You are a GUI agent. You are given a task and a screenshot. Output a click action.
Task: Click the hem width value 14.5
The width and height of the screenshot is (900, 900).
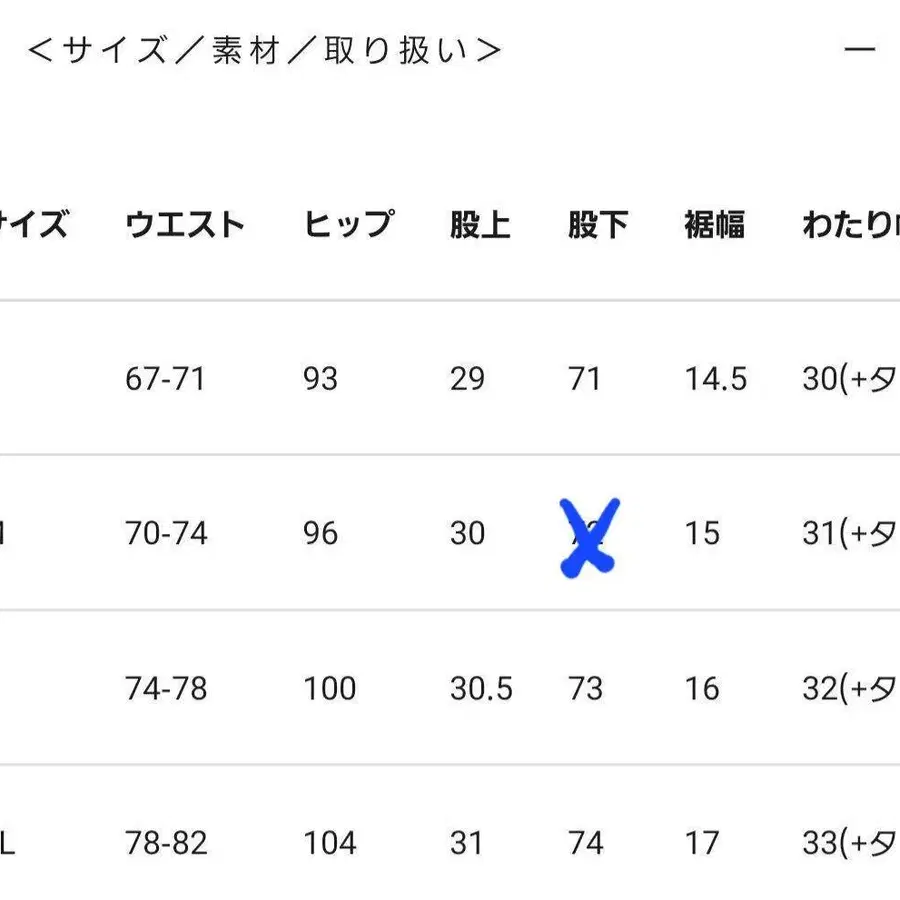[x=714, y=379]
